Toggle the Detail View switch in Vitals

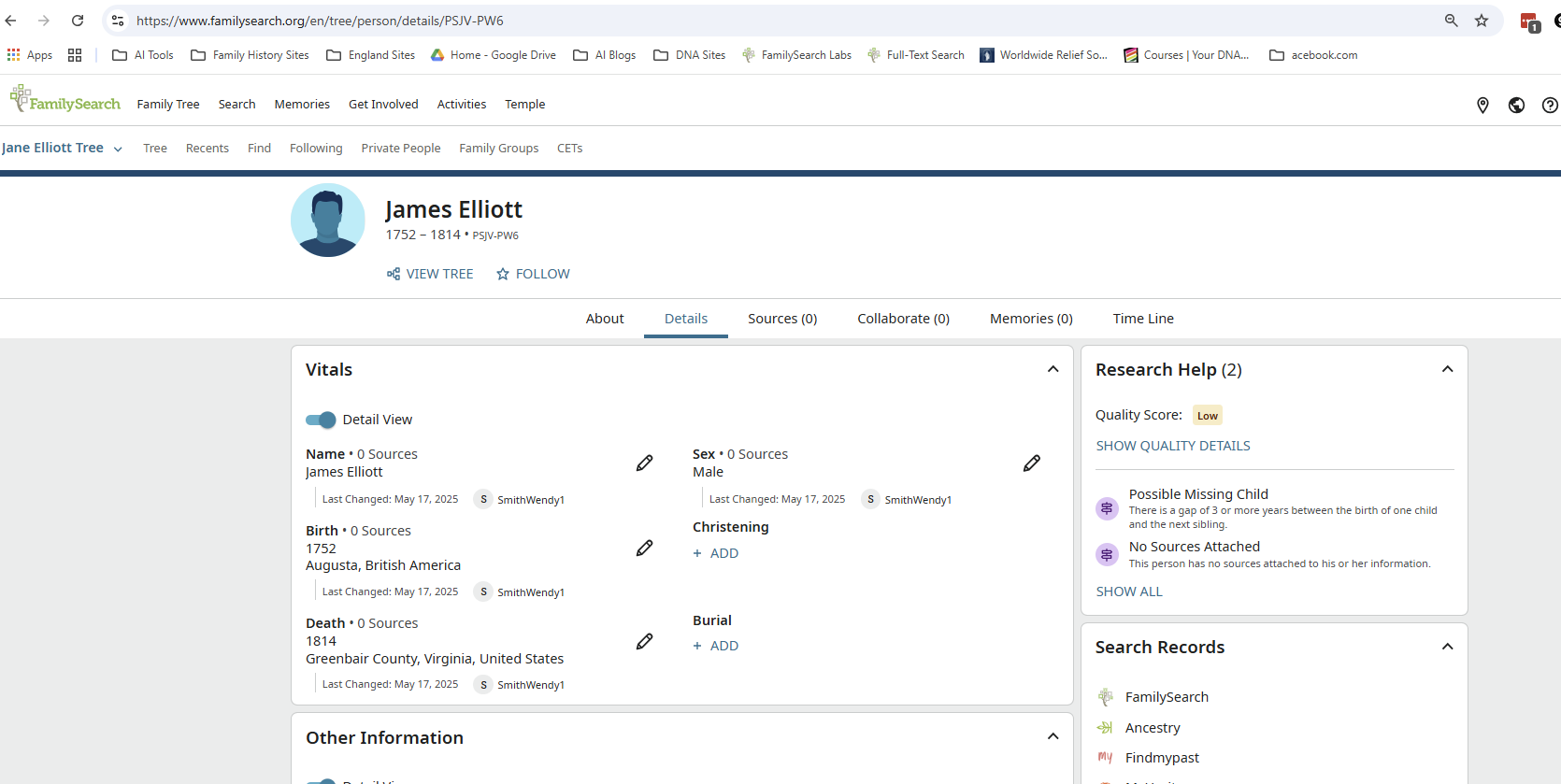coord(321,420)
